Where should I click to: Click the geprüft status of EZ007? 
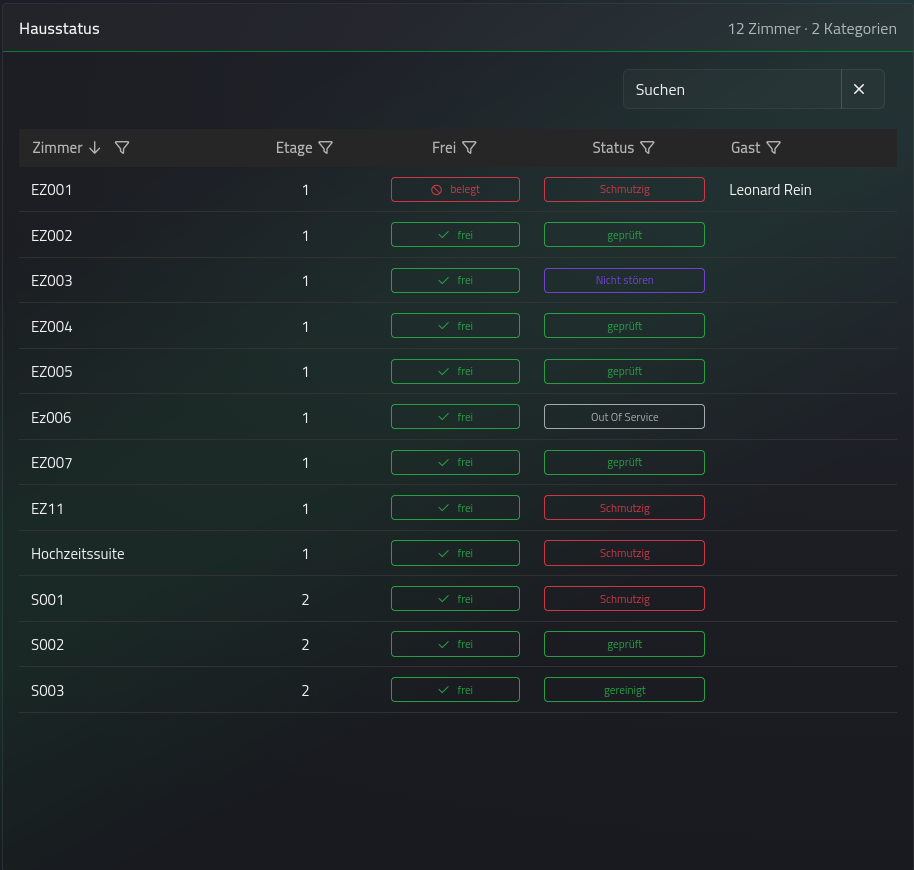point(624,462)
